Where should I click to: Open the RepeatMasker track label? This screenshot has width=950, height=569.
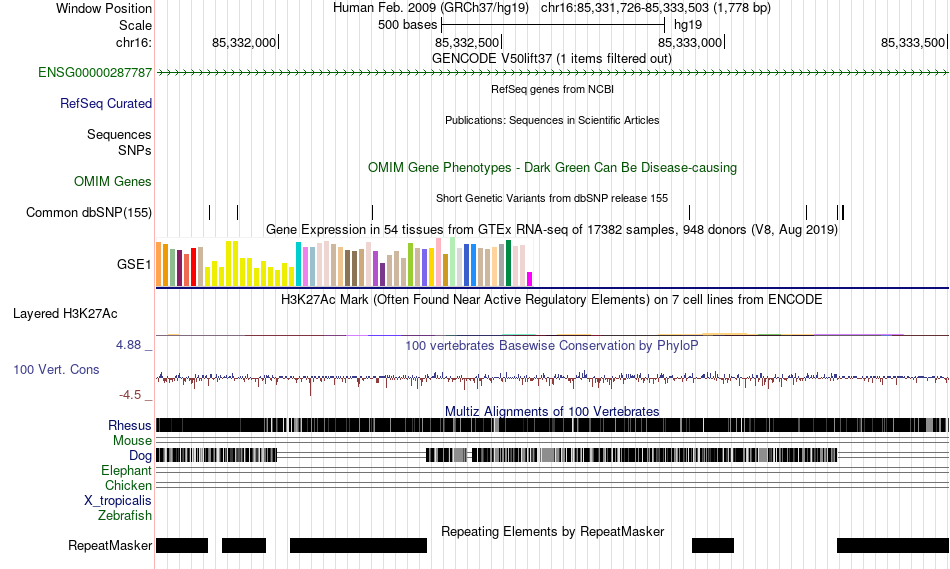pos(110,545)
